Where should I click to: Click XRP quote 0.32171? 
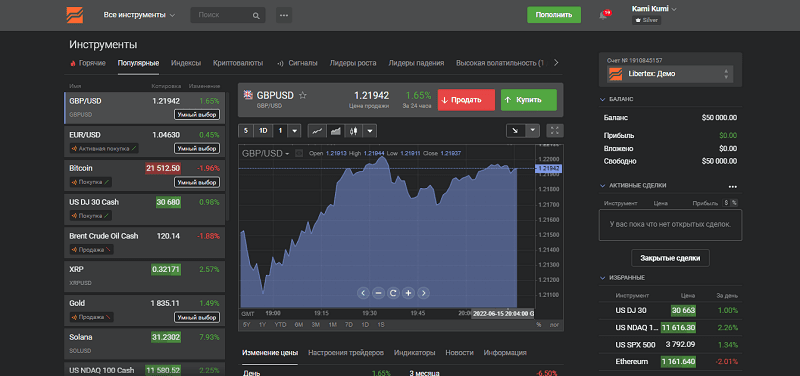(x=166, y=269)
